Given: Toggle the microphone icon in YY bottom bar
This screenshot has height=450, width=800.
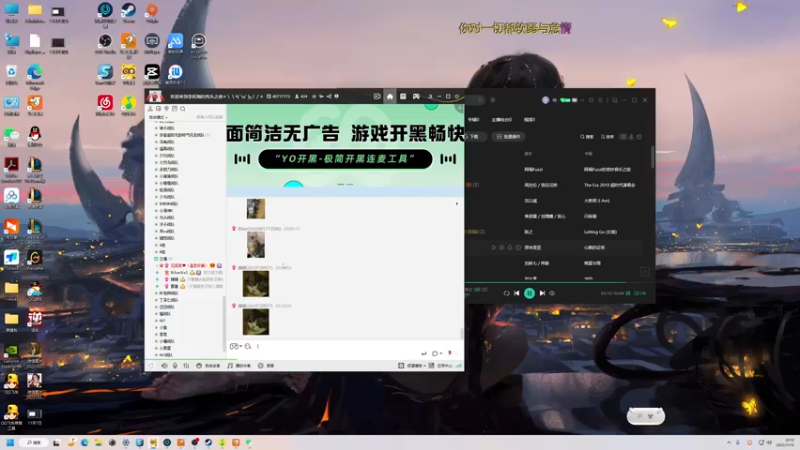Looking at the screenshot, I should click(x=175, y=366).
